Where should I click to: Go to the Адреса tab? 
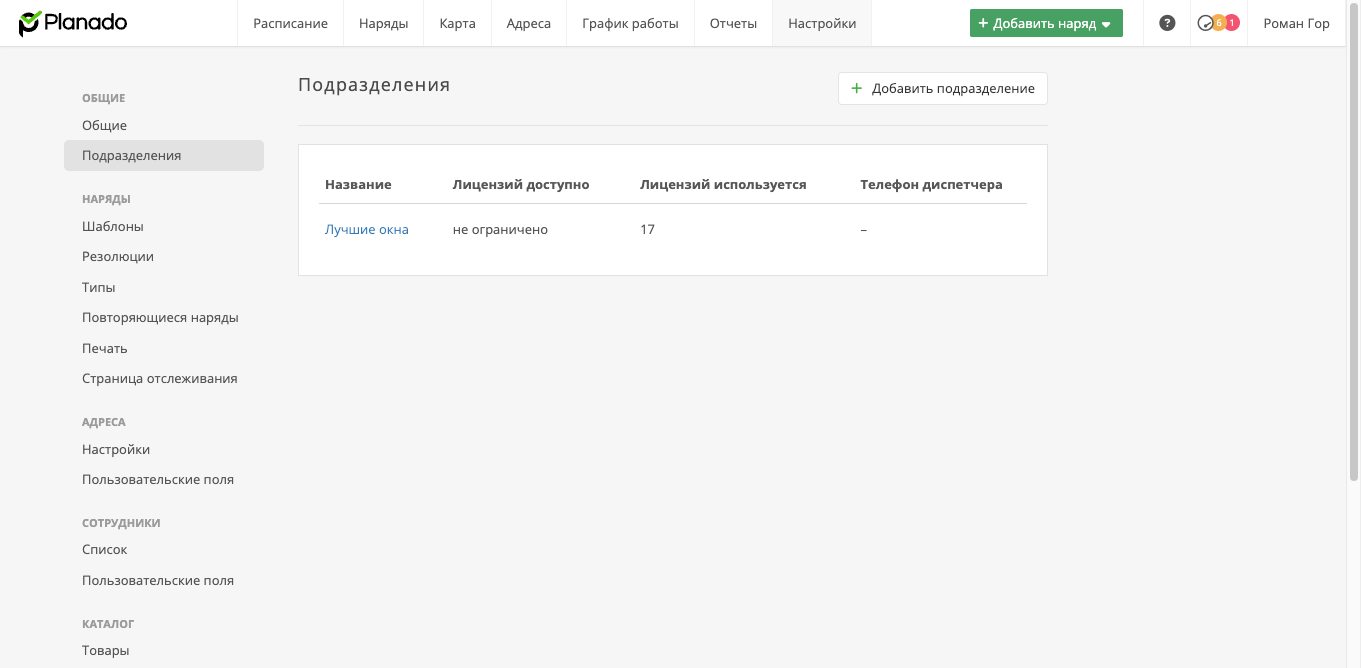[x=529, y=23]
